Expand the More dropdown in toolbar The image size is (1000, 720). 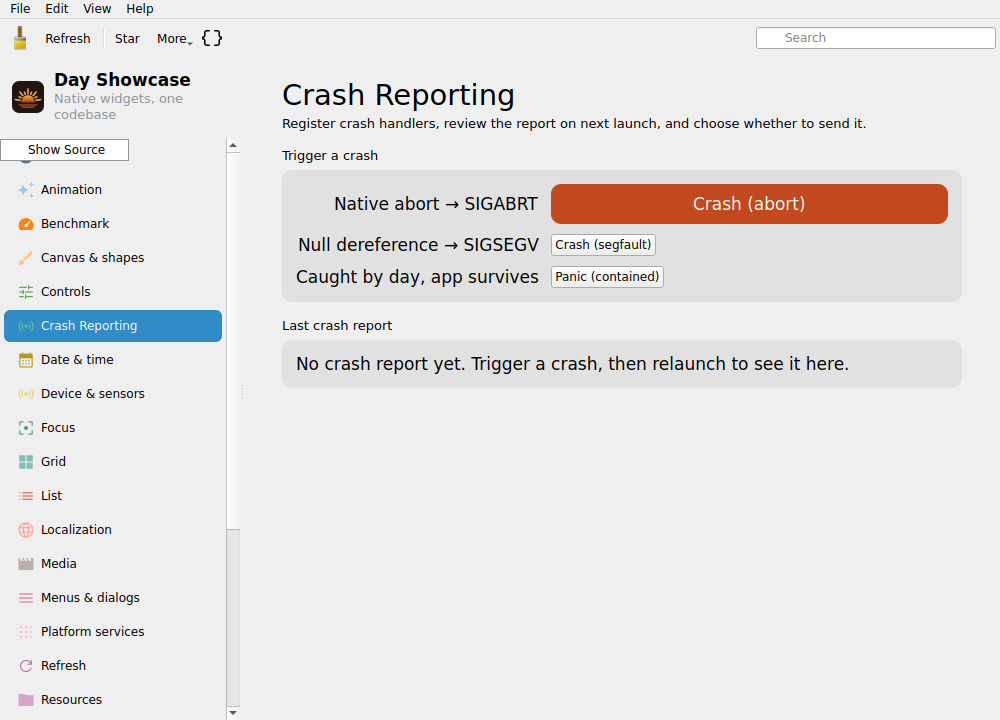[174, 38]
